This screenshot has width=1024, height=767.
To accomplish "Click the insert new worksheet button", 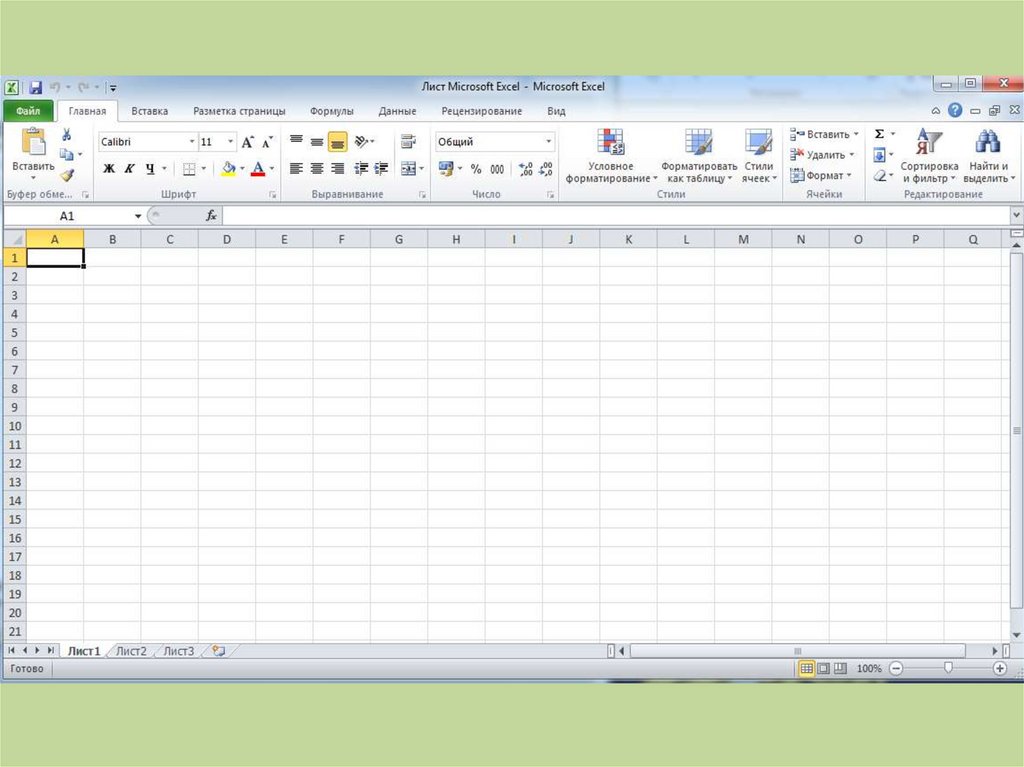I will [218, 651].
